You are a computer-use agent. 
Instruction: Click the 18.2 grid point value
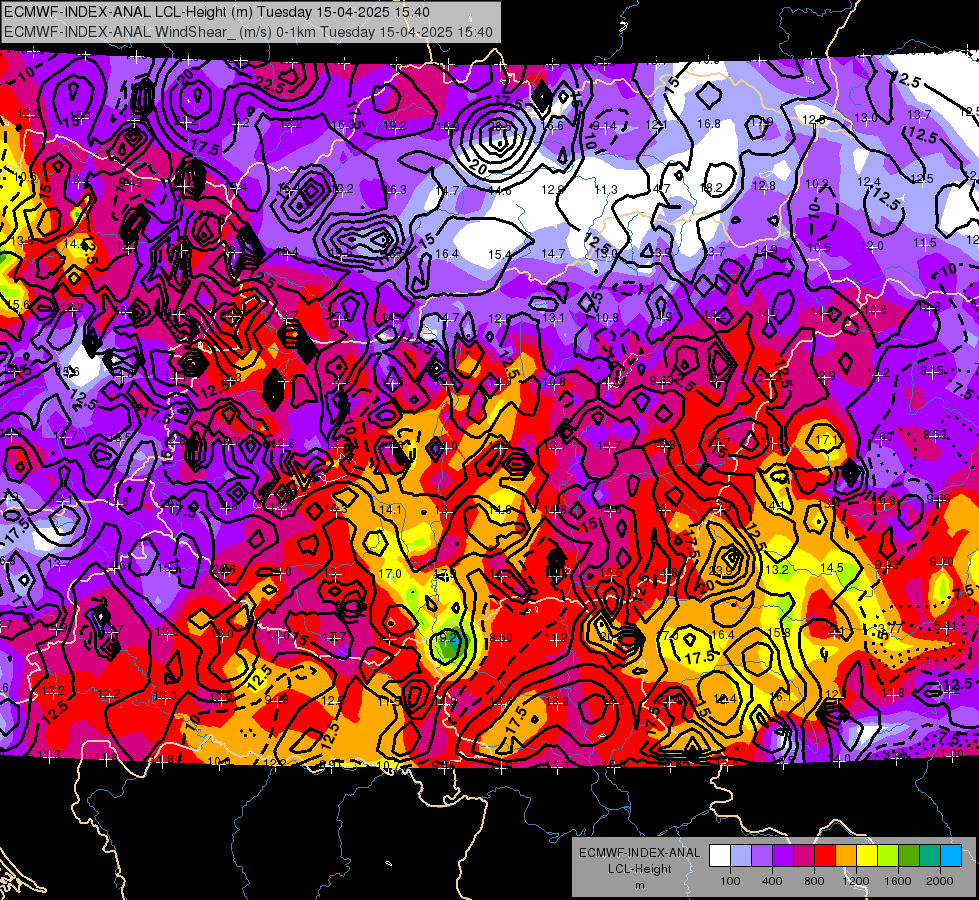coord(711,187)
